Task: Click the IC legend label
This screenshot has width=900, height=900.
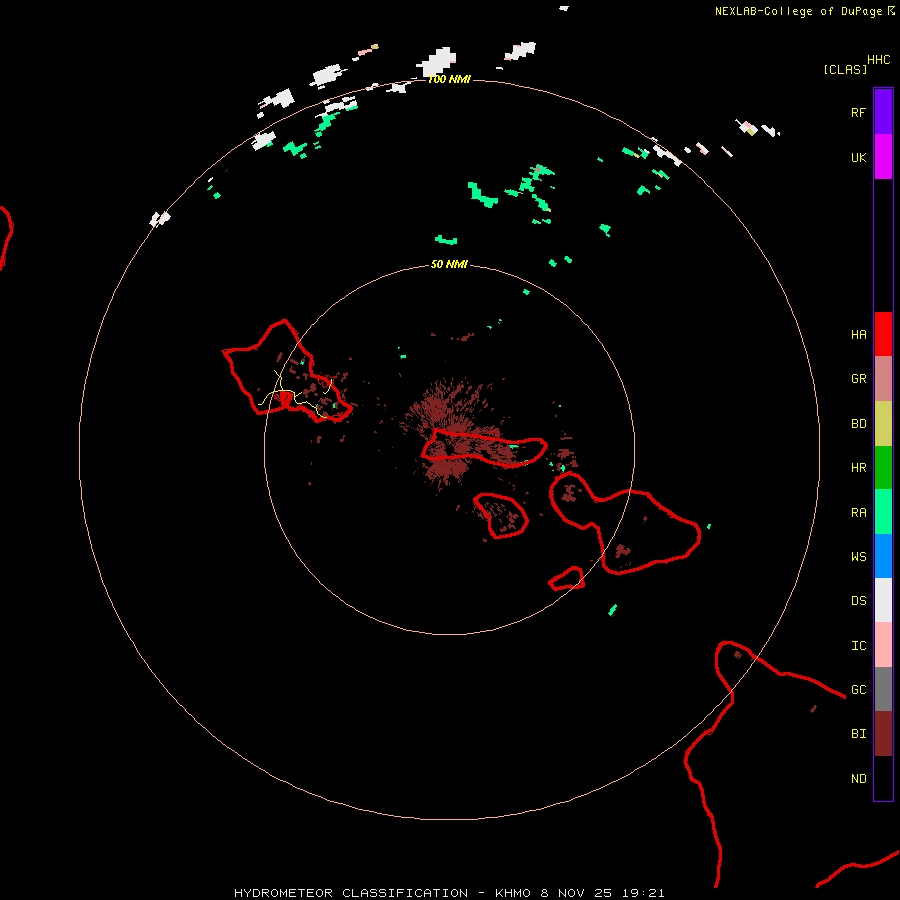Action: 858,646
